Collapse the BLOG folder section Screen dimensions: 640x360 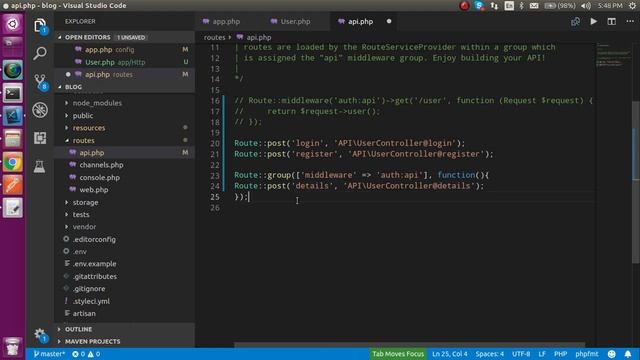(x=124, y=87)
